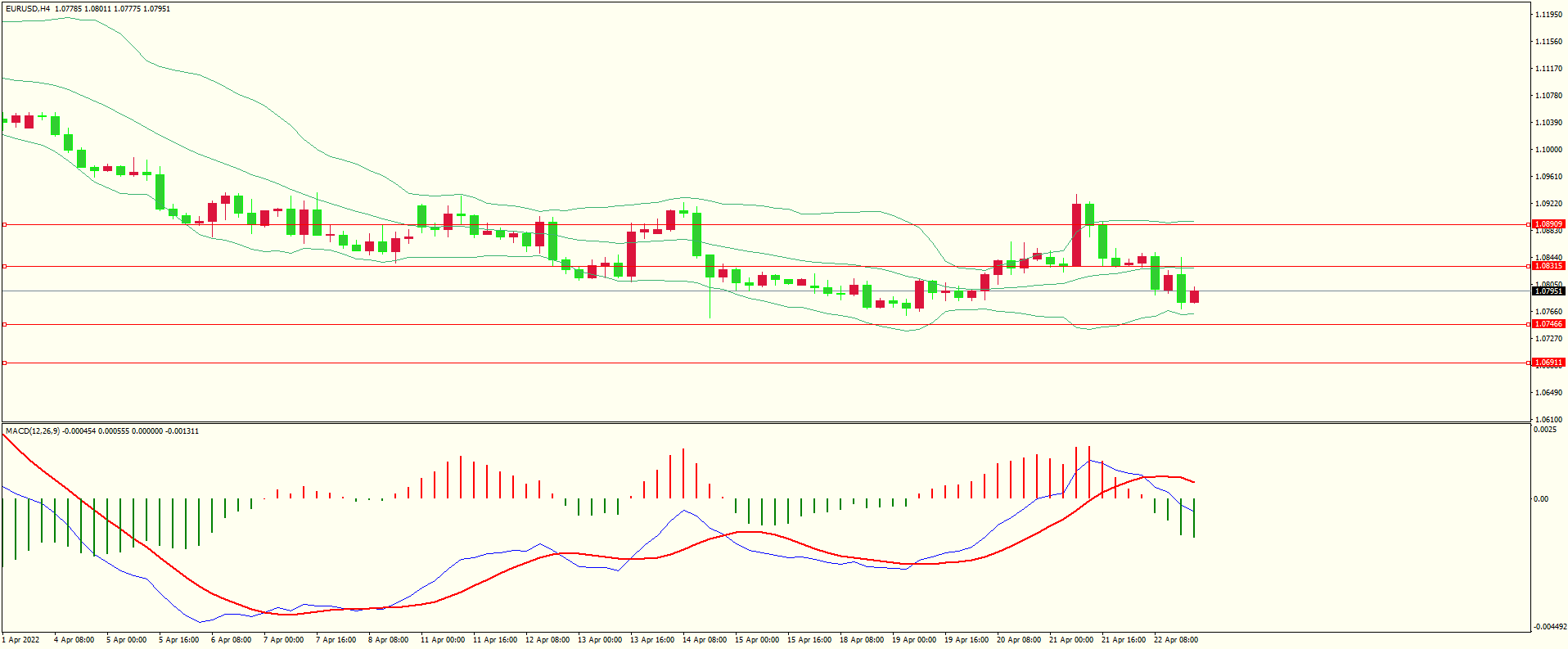Click the 21 Apr 16:00 time label
Image resolution: width=1568 pixels, height=649 pixels.
pos(1123,640)
